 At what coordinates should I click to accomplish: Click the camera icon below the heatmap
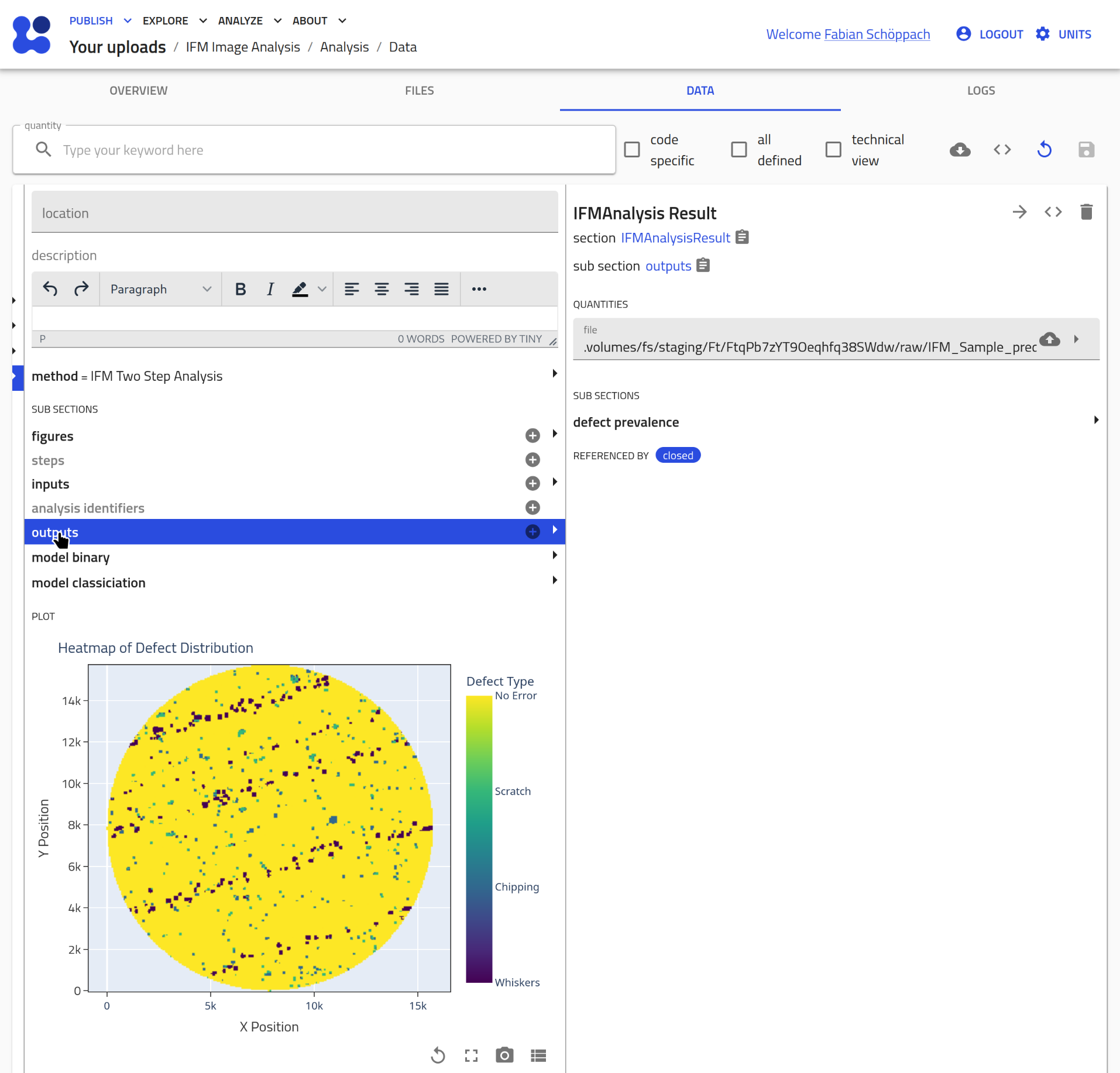(x=504, y=1055)
